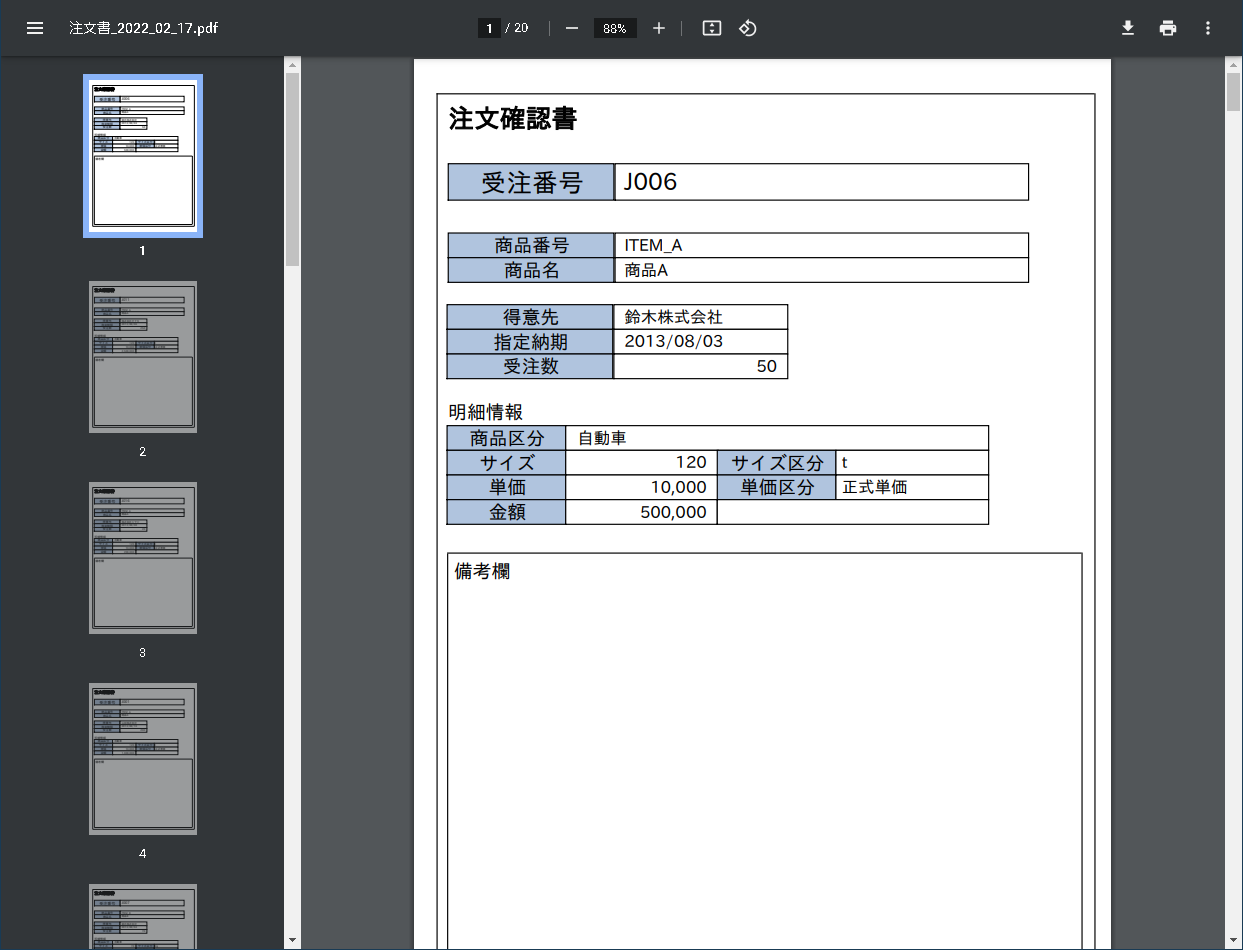Click the 備考欄 remarks label
This screenshot has width=1243, height=950.
[483, 572]
